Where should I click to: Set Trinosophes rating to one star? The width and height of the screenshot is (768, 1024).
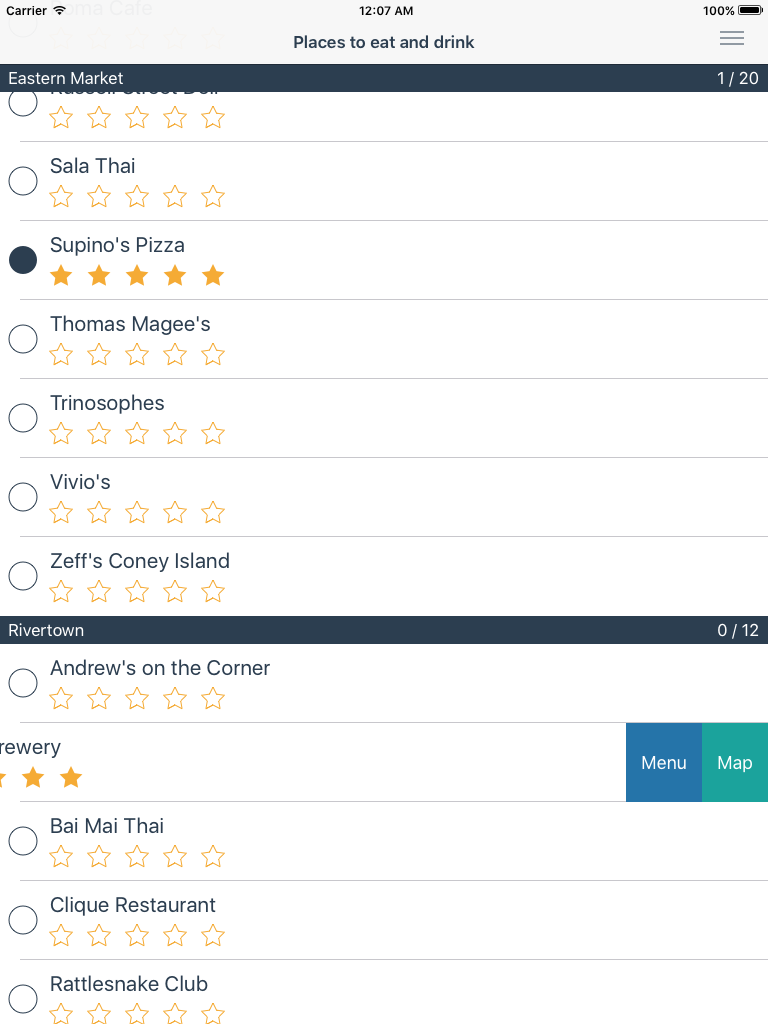point(61,434)
